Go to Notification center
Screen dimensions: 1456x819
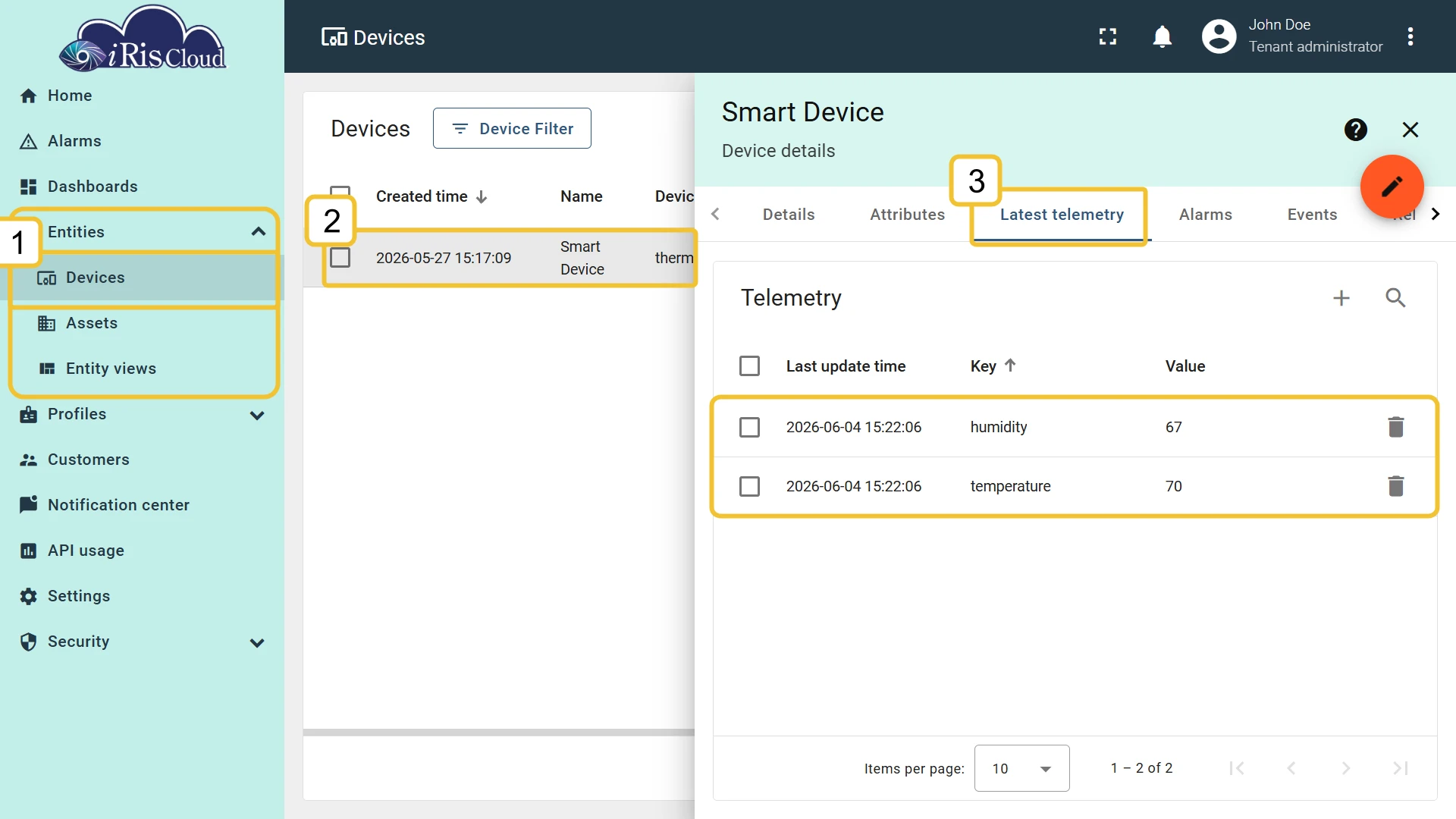118,505
